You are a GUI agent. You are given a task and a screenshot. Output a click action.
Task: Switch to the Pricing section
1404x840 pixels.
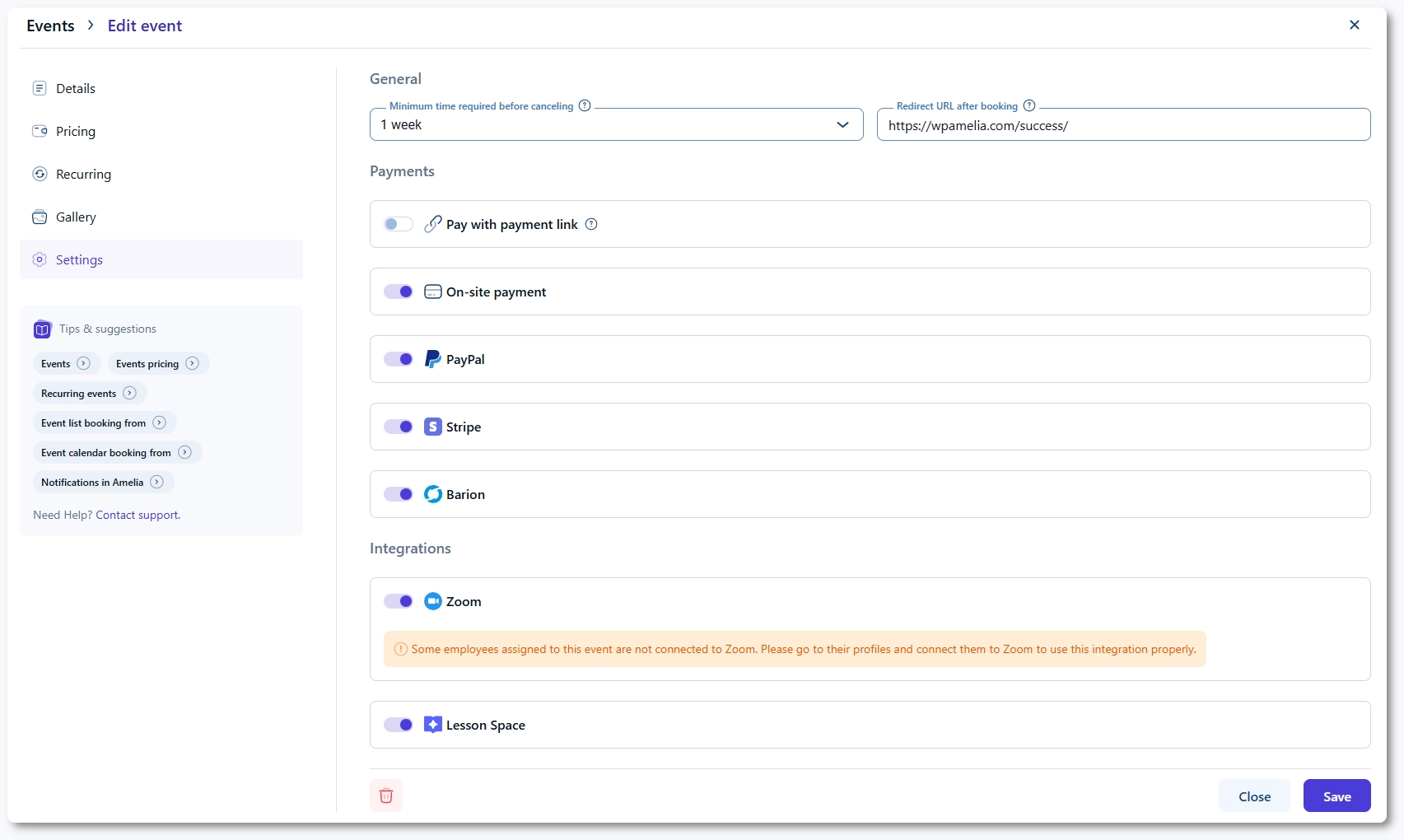click(76, 132)
